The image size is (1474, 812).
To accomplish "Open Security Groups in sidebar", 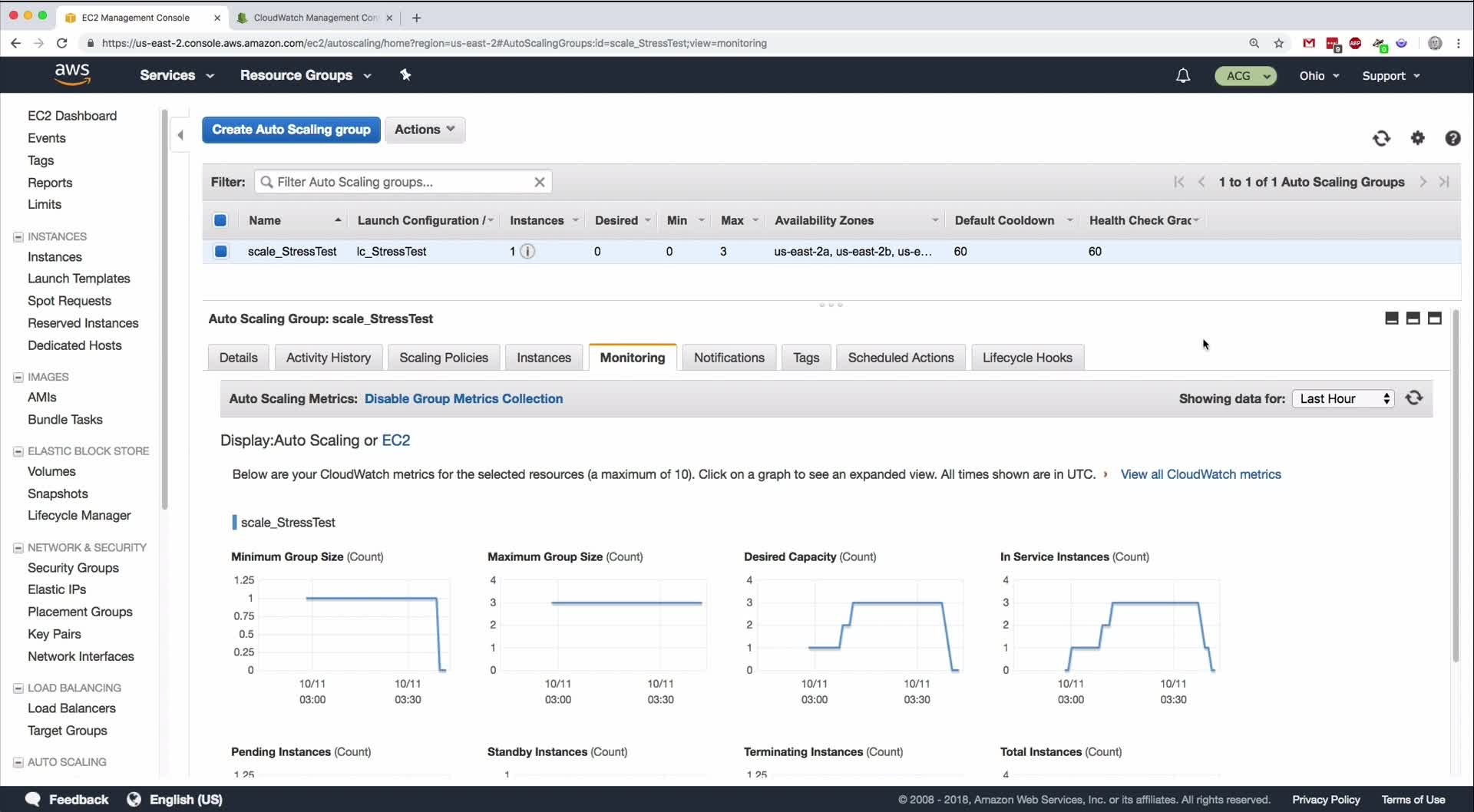I will (73, 568).
